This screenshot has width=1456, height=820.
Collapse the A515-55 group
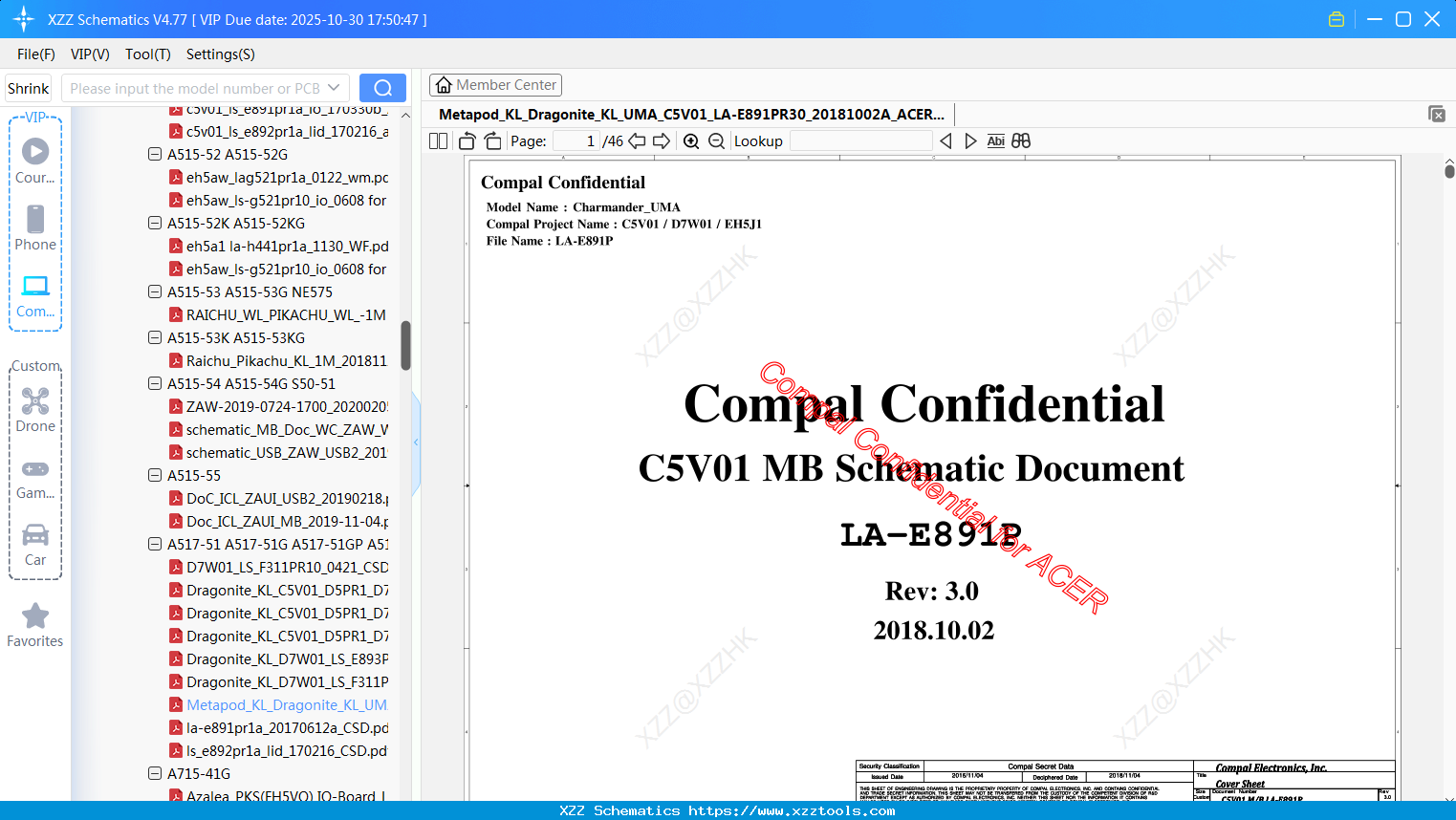click(x=155, y=475)
